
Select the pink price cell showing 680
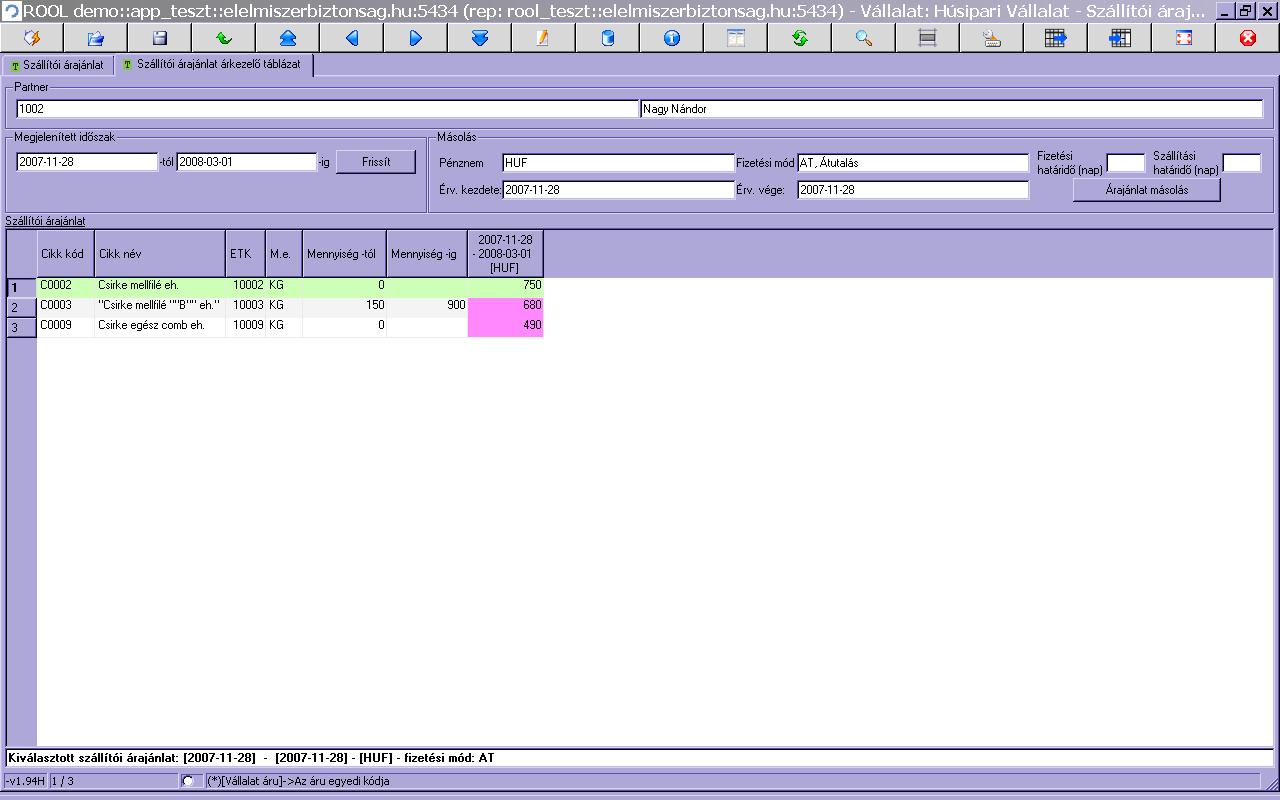505,306
